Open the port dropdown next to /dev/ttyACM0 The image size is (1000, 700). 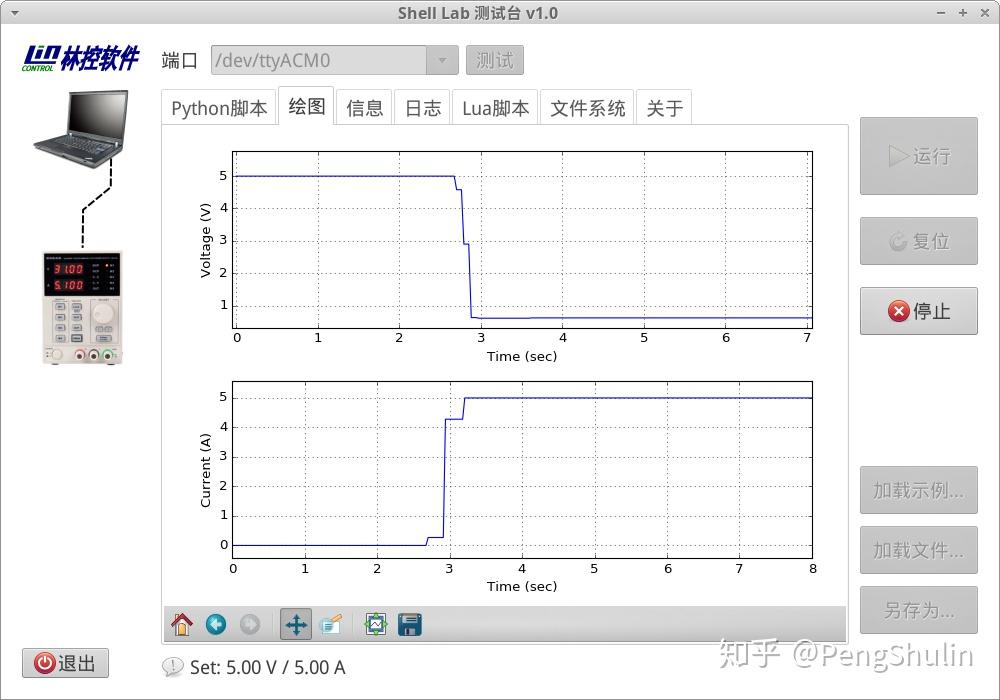441,60
